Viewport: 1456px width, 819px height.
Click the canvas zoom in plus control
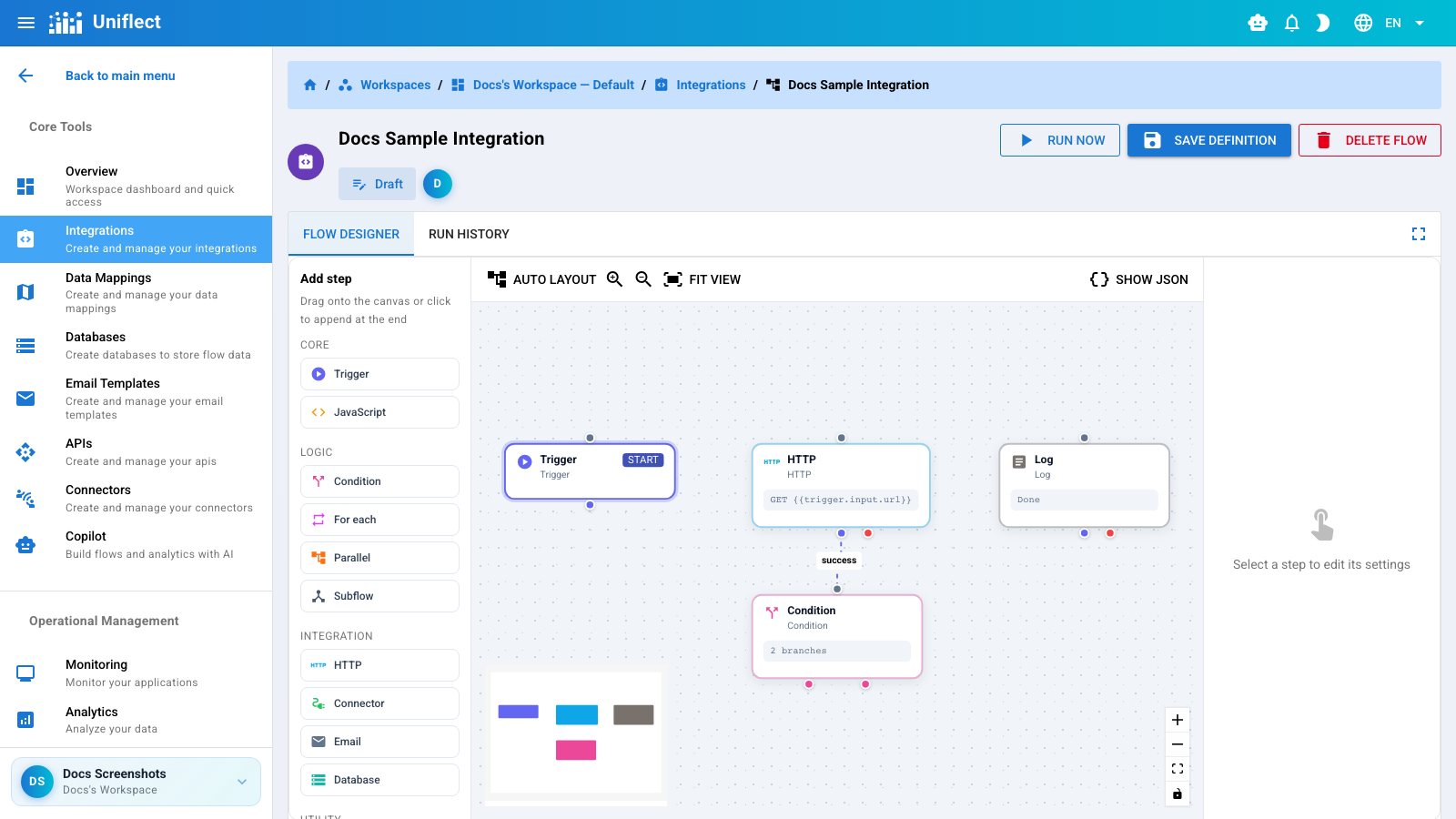click(x=1178, y=720)
